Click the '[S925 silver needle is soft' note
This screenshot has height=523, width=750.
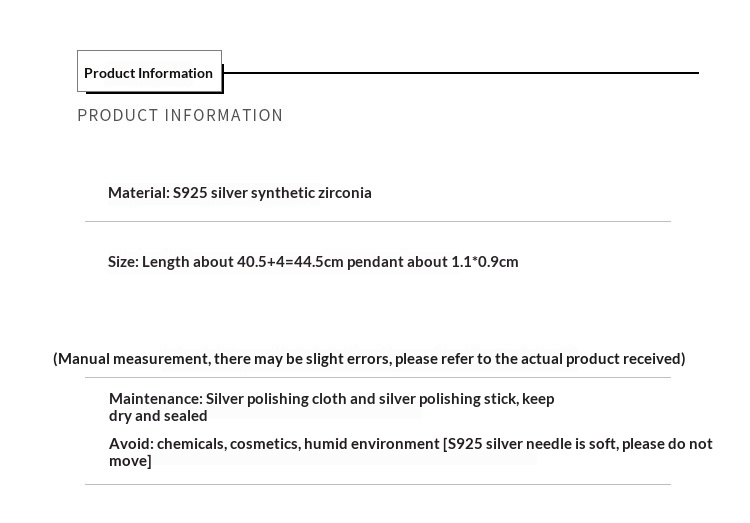pyautogui.click(x=532, y=444)
